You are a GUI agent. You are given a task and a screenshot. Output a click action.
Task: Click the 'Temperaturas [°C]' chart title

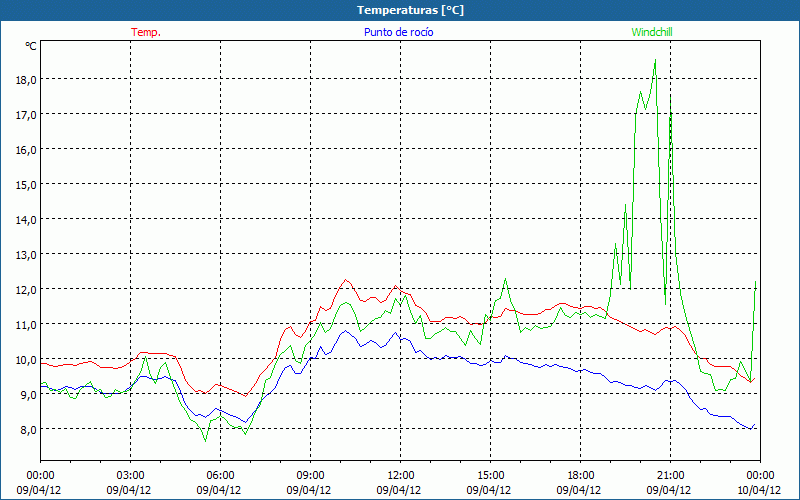point(410,10)
